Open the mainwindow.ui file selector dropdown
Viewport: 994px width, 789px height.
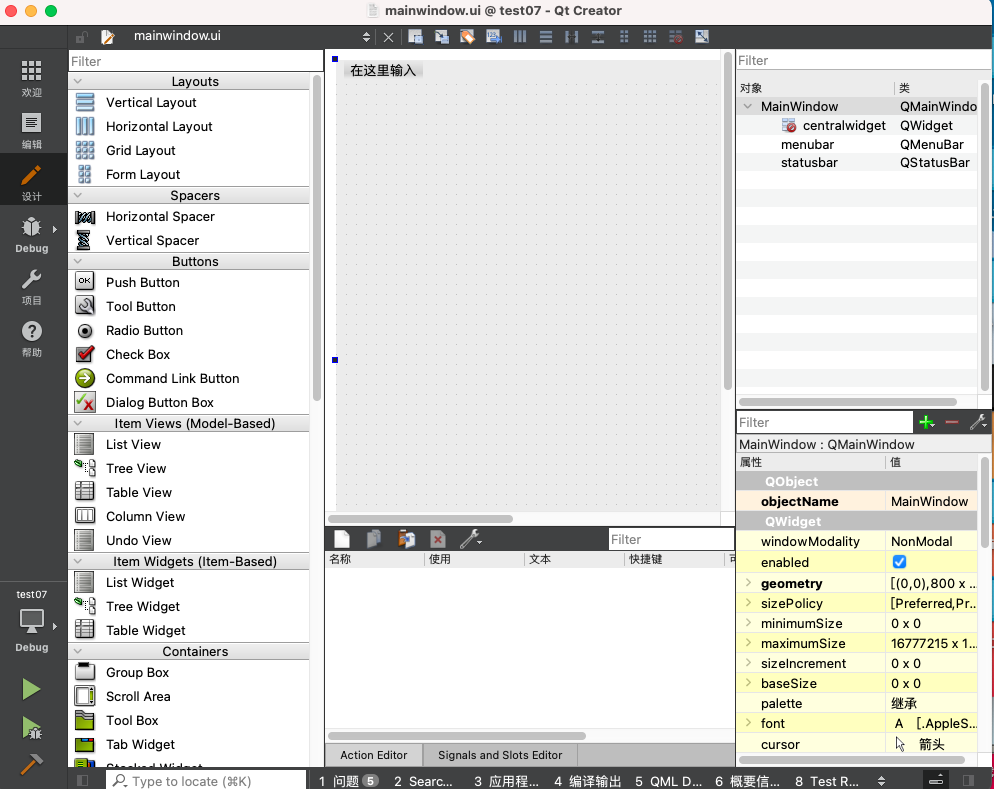pyautogui.click(x=365, y=36)
